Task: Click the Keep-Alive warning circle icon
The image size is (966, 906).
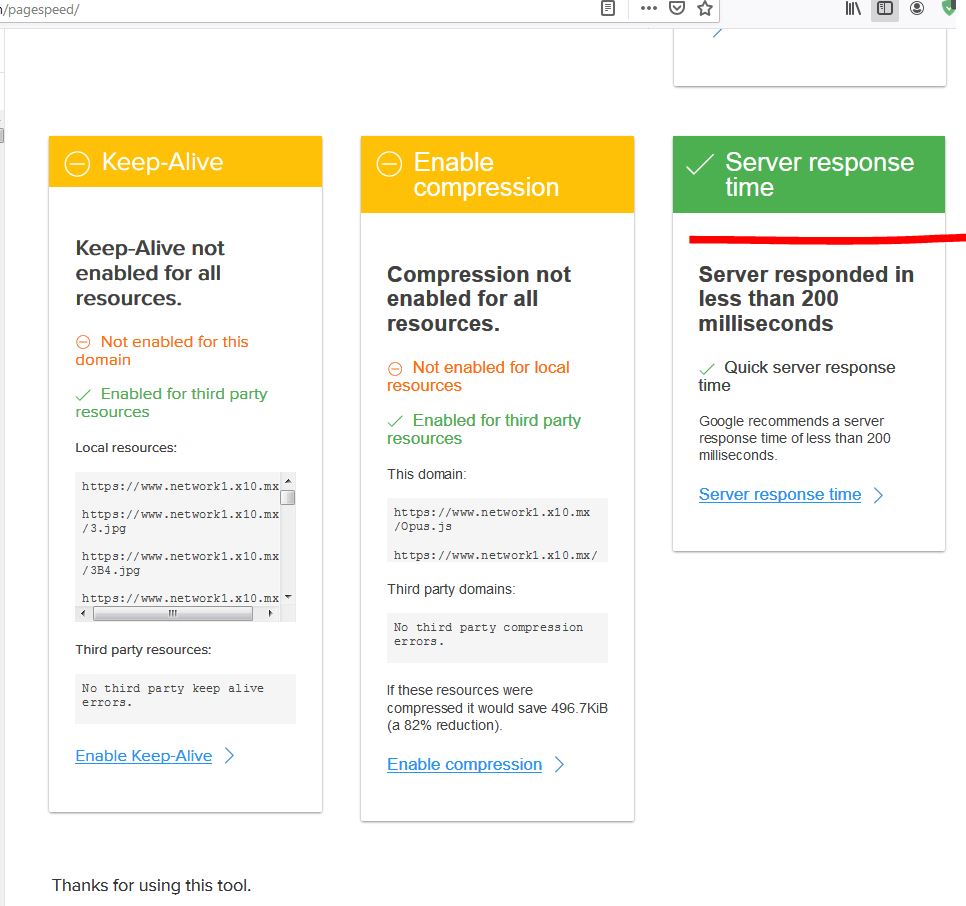Action: (77, 163)
